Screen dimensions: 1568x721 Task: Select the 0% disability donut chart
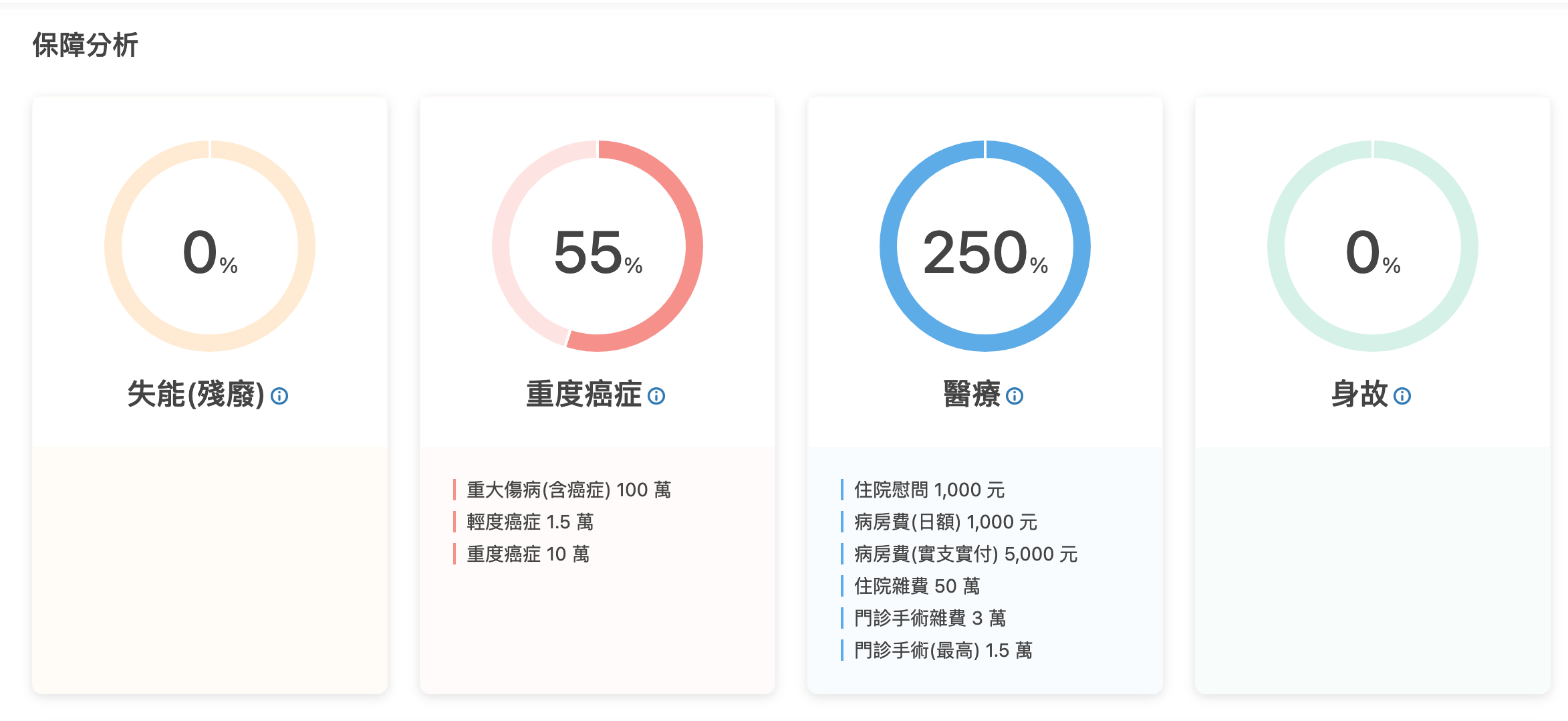pos(210,245)
